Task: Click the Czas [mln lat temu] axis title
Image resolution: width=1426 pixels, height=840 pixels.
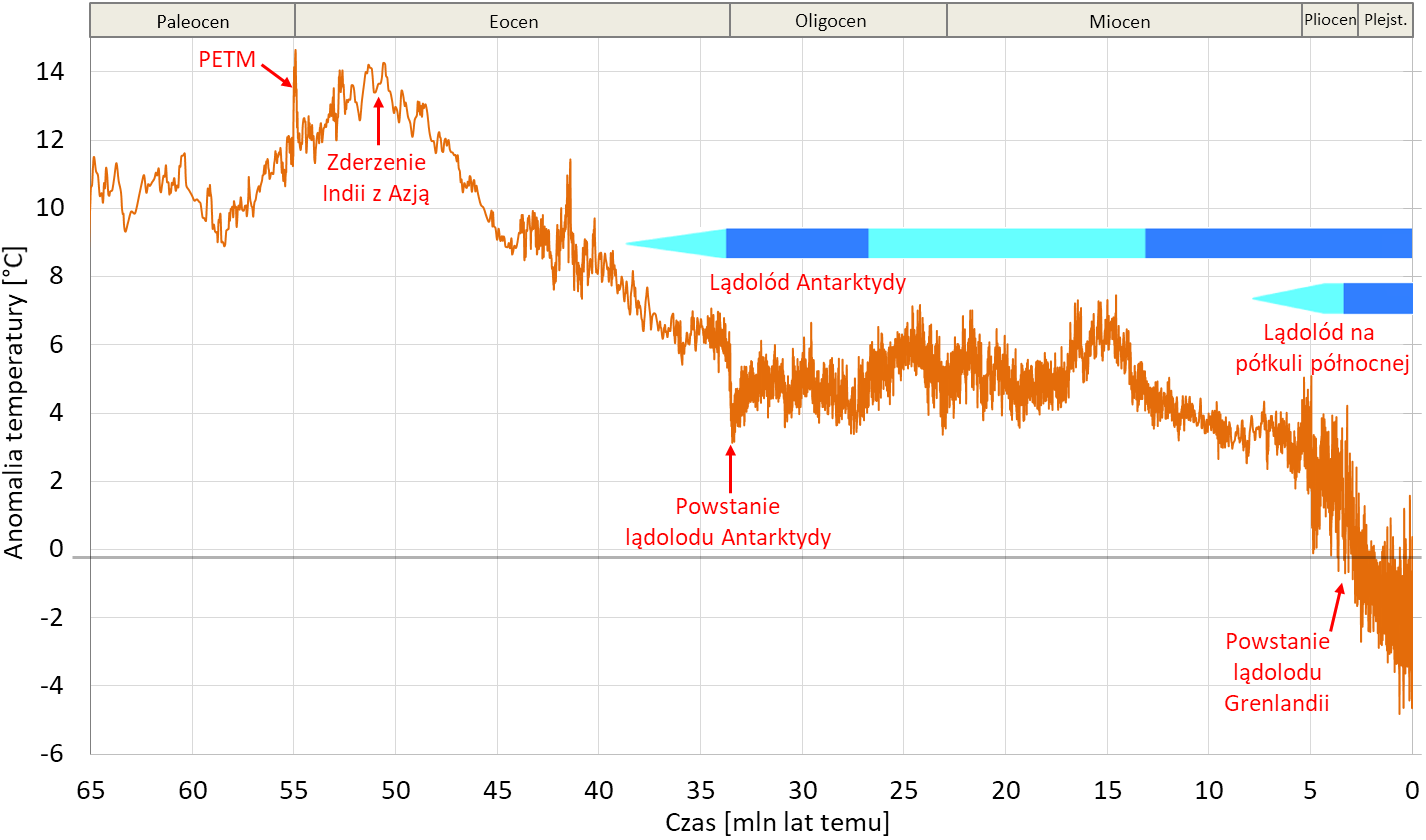Action: tap(777, 824)
